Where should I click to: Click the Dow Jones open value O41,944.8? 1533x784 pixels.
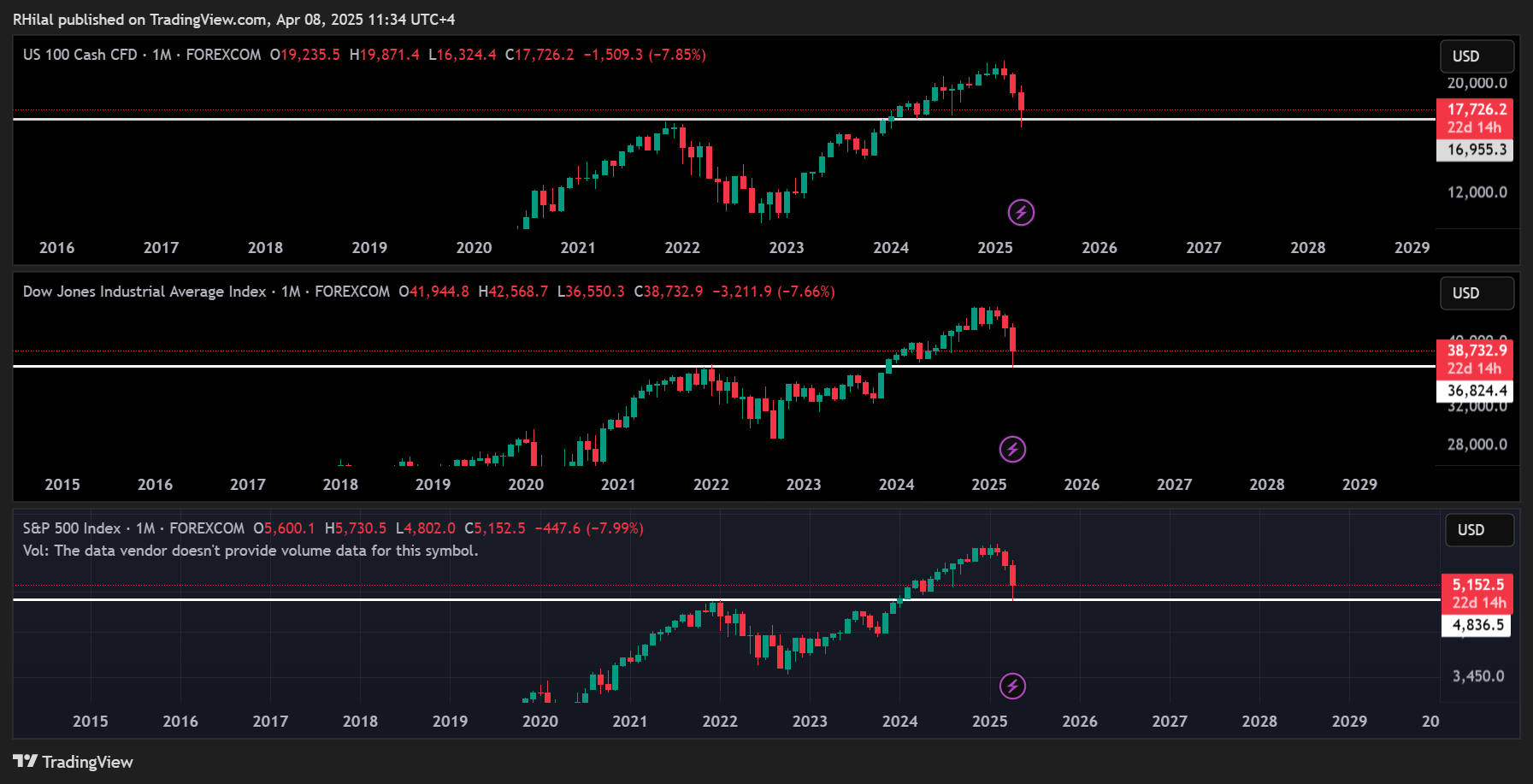tap(433, 292)
